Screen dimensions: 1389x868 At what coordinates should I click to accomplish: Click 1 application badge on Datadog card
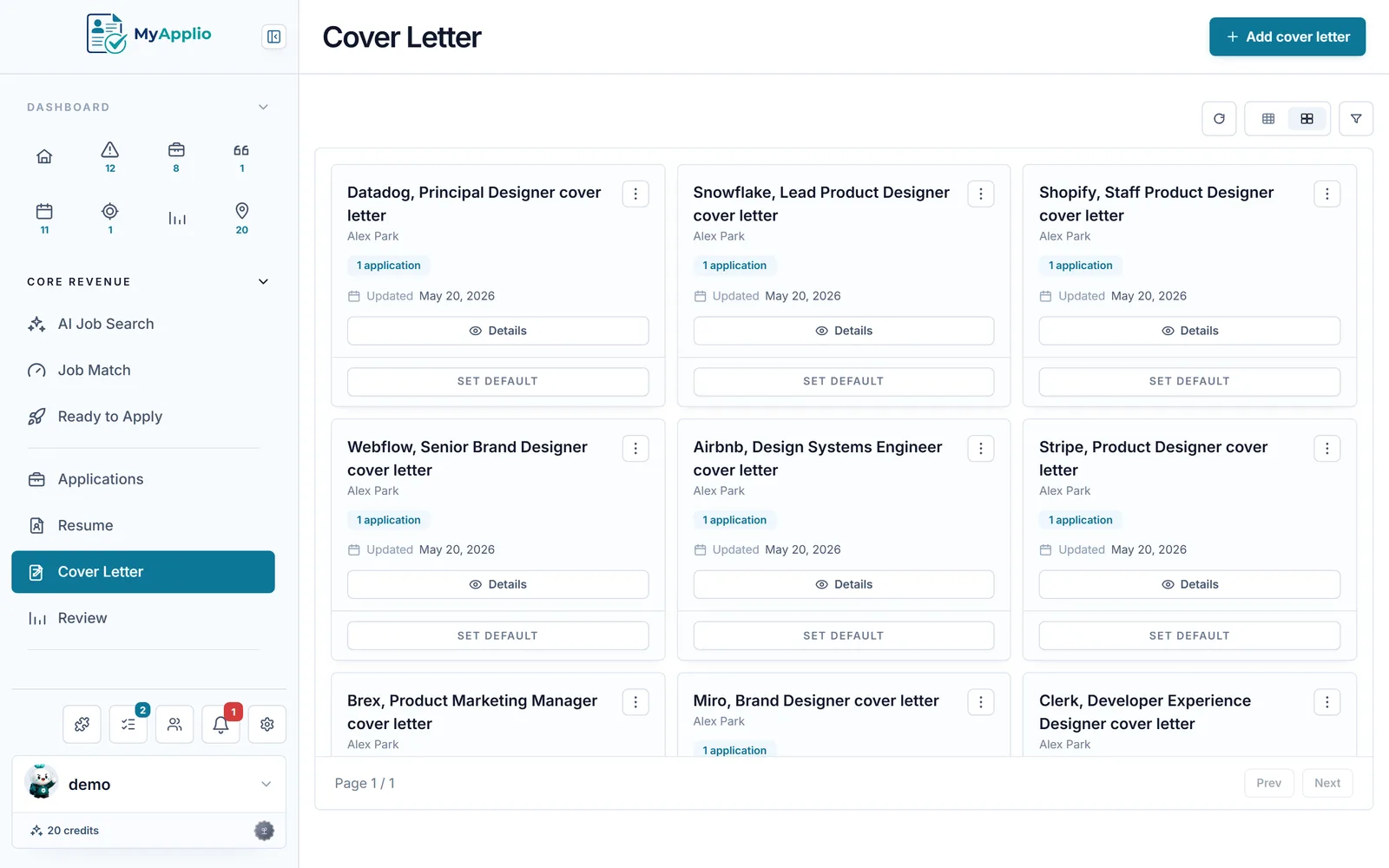point(389,266)
